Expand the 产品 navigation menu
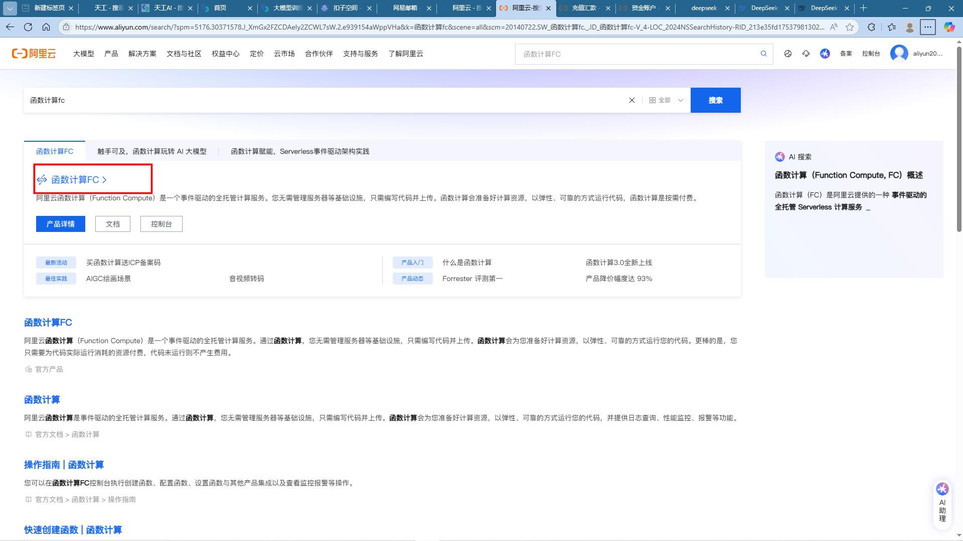 (111, 53)
